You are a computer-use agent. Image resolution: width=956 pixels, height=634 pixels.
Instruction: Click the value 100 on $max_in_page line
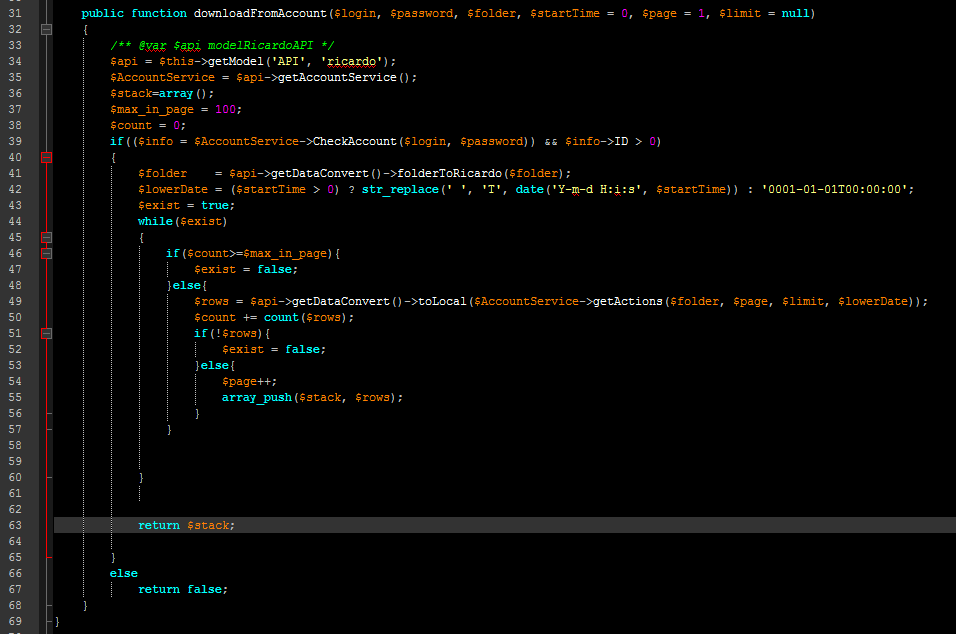click(x=225, y=109)
